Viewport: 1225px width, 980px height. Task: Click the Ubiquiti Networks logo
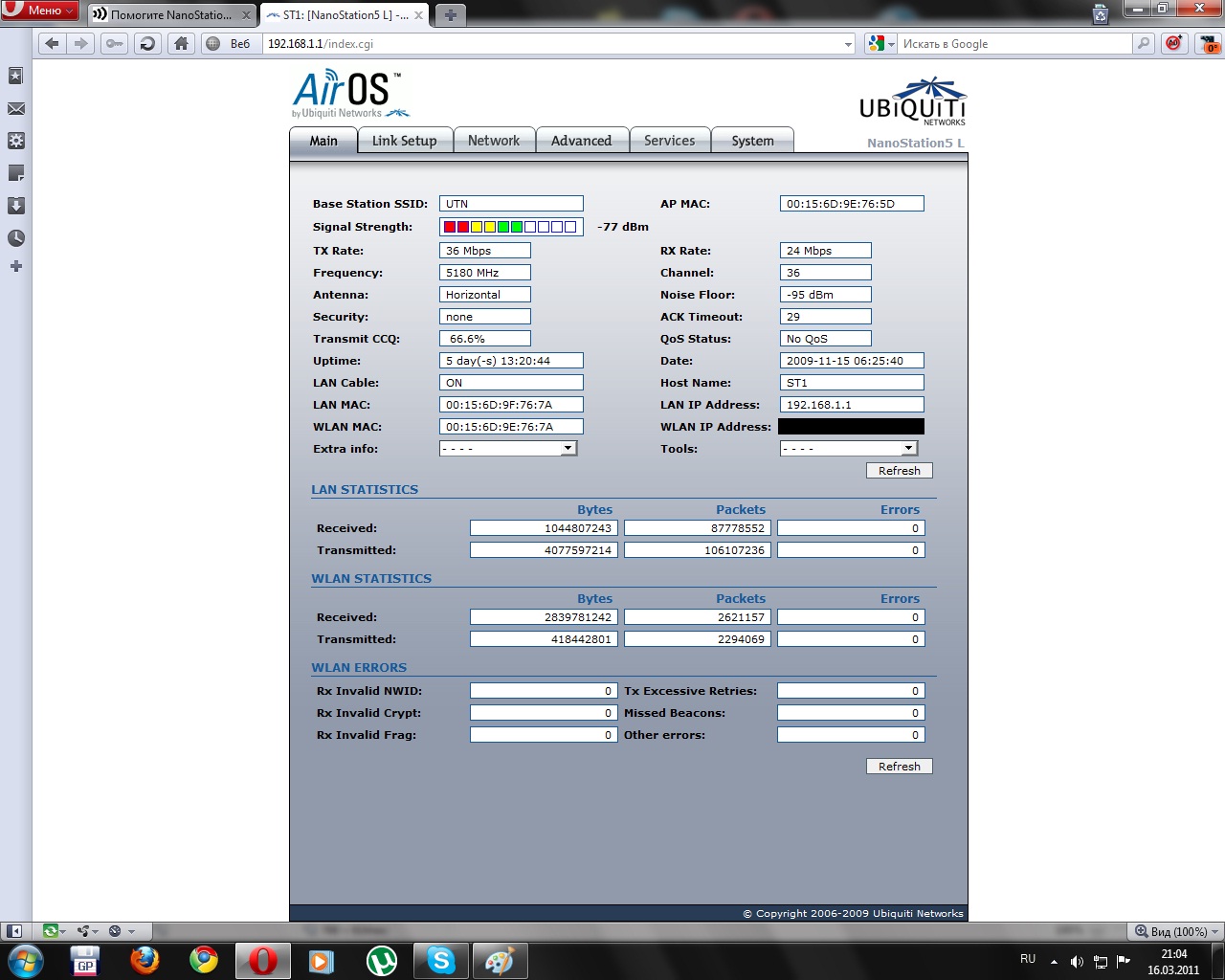pyautogui.click(x=912, y=101)
